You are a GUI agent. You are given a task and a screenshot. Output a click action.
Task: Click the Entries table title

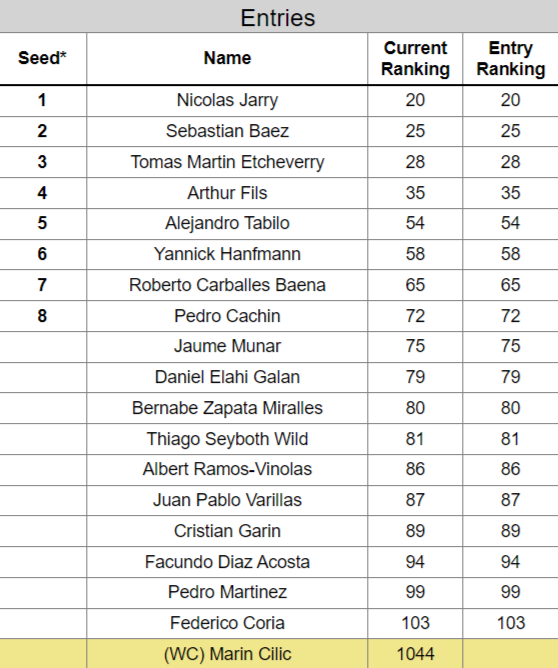(278, 17)
